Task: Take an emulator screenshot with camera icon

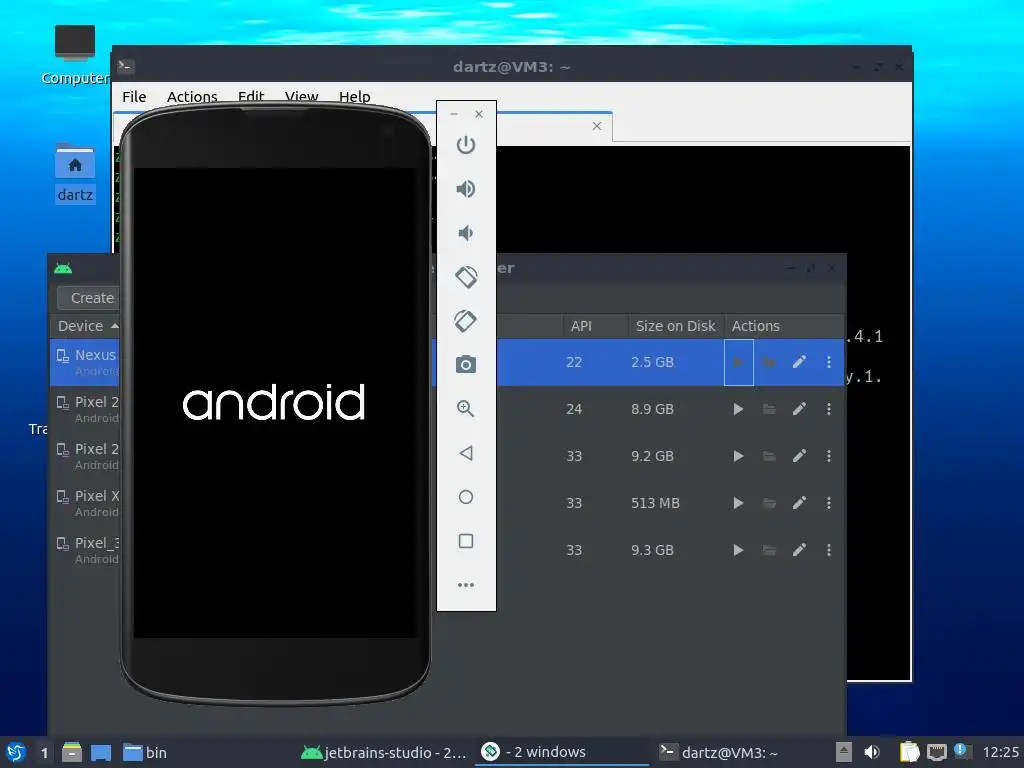Action: coord(466,364)
